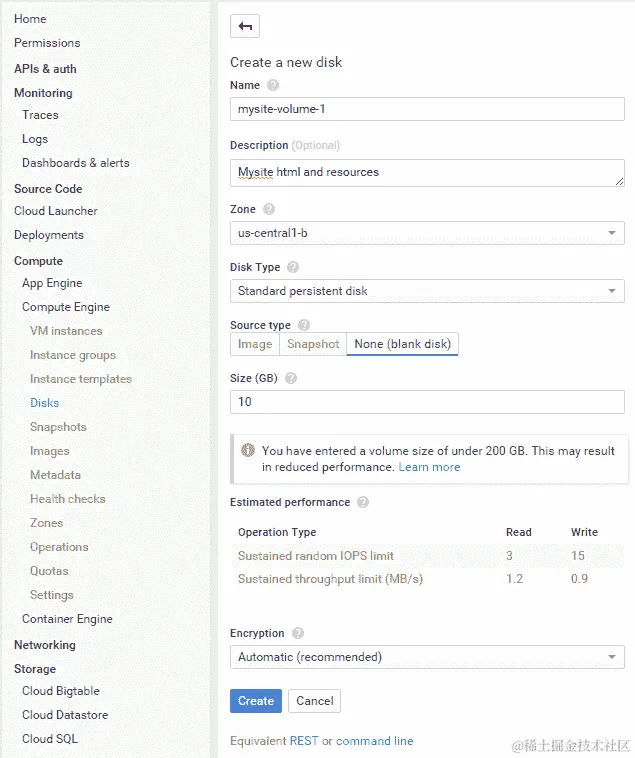The image size is (635, 758).
Task: Choose None (blank disk) source type
Action: pos(402,344)
